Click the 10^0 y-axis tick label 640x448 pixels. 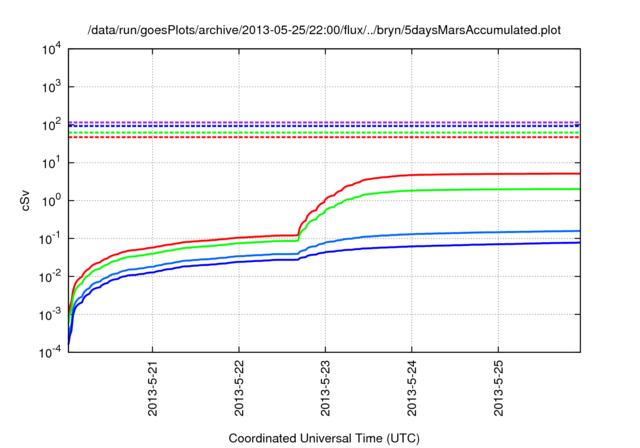[x=51, y=201]
